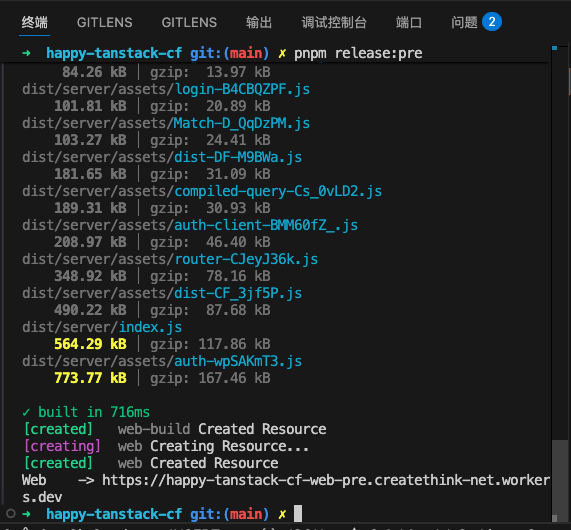Screen dimensions: 571x530
Task: Switch to the 输出 output tab
Action: (x=259, y=23)
